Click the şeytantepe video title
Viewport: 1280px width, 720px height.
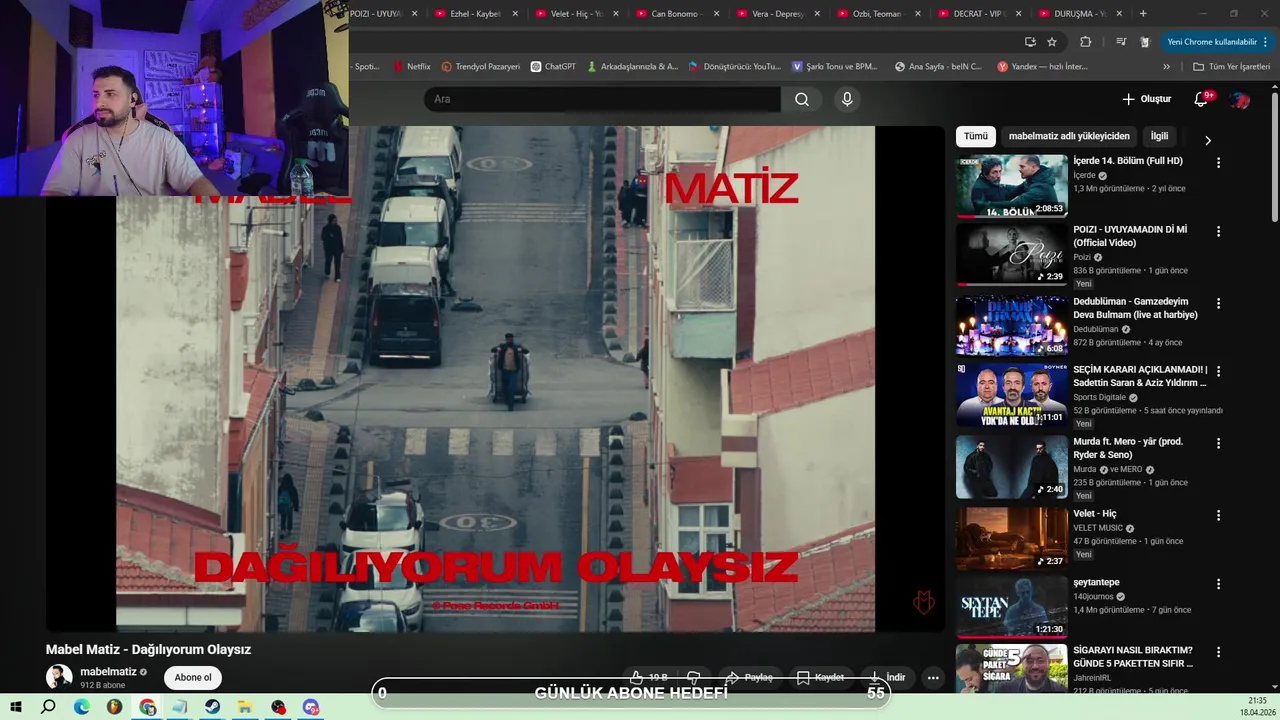1096,582
